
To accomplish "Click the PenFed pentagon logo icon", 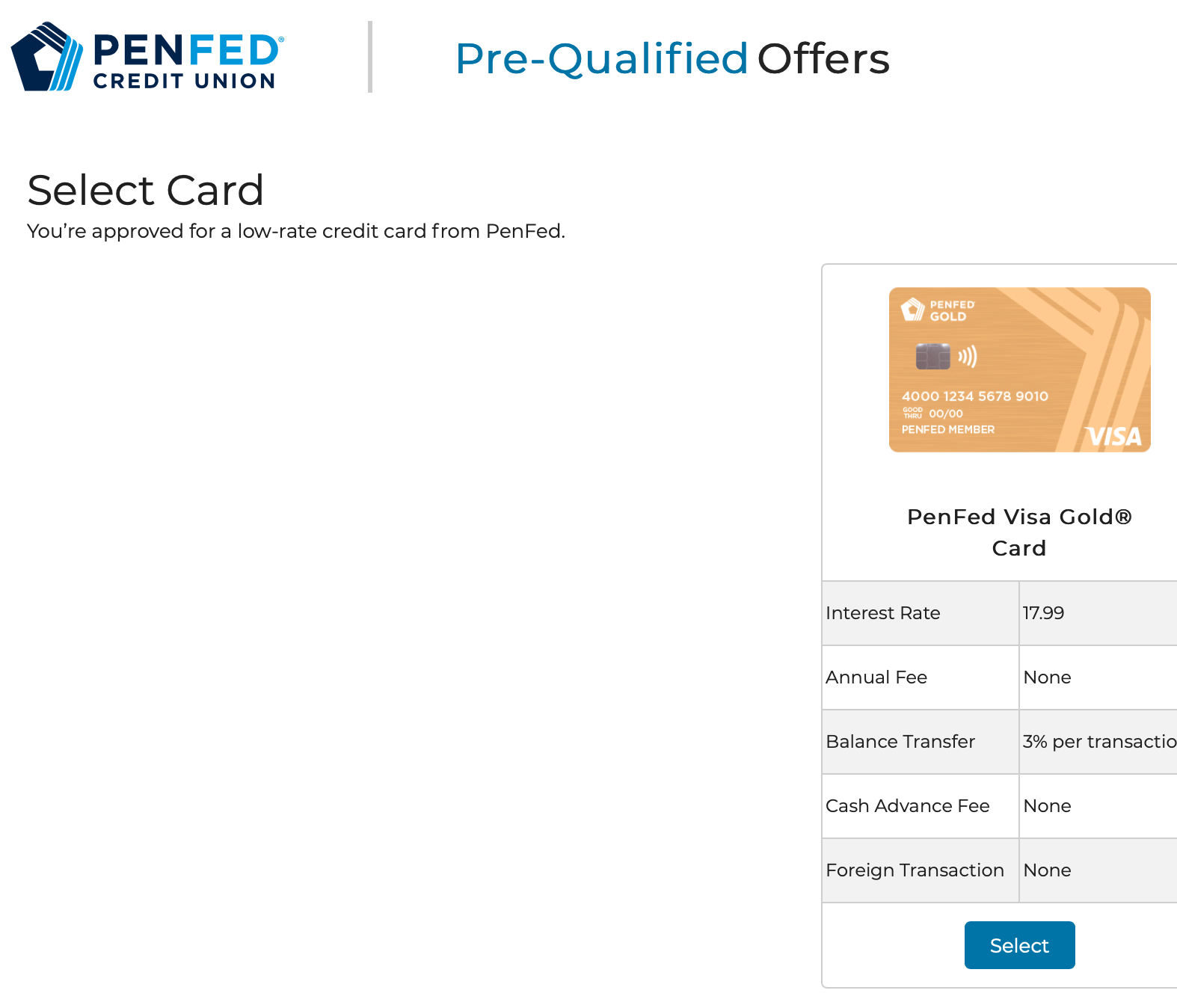I will click(46, 58).
